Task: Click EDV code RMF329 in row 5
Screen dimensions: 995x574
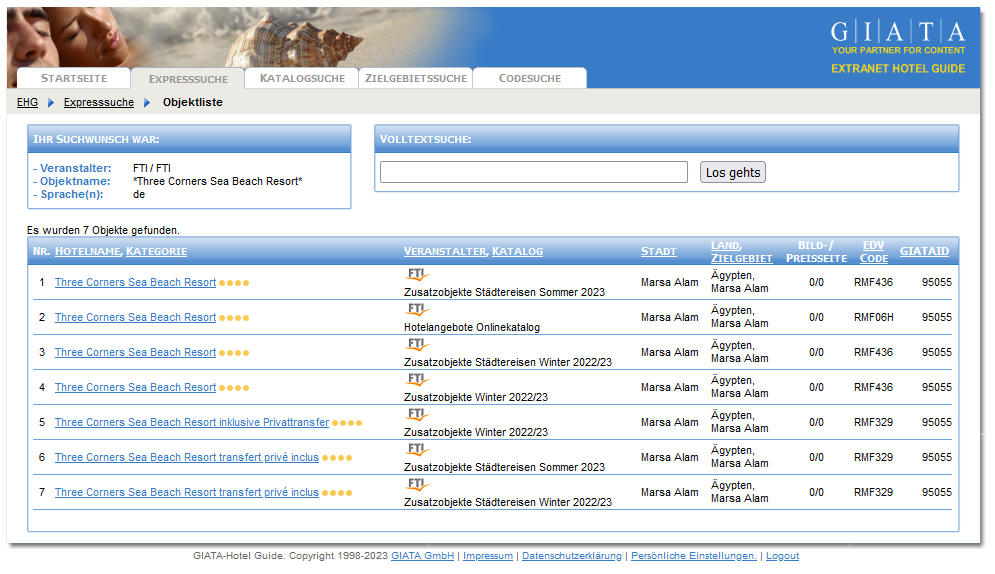Action: click(x=873, y=422)
